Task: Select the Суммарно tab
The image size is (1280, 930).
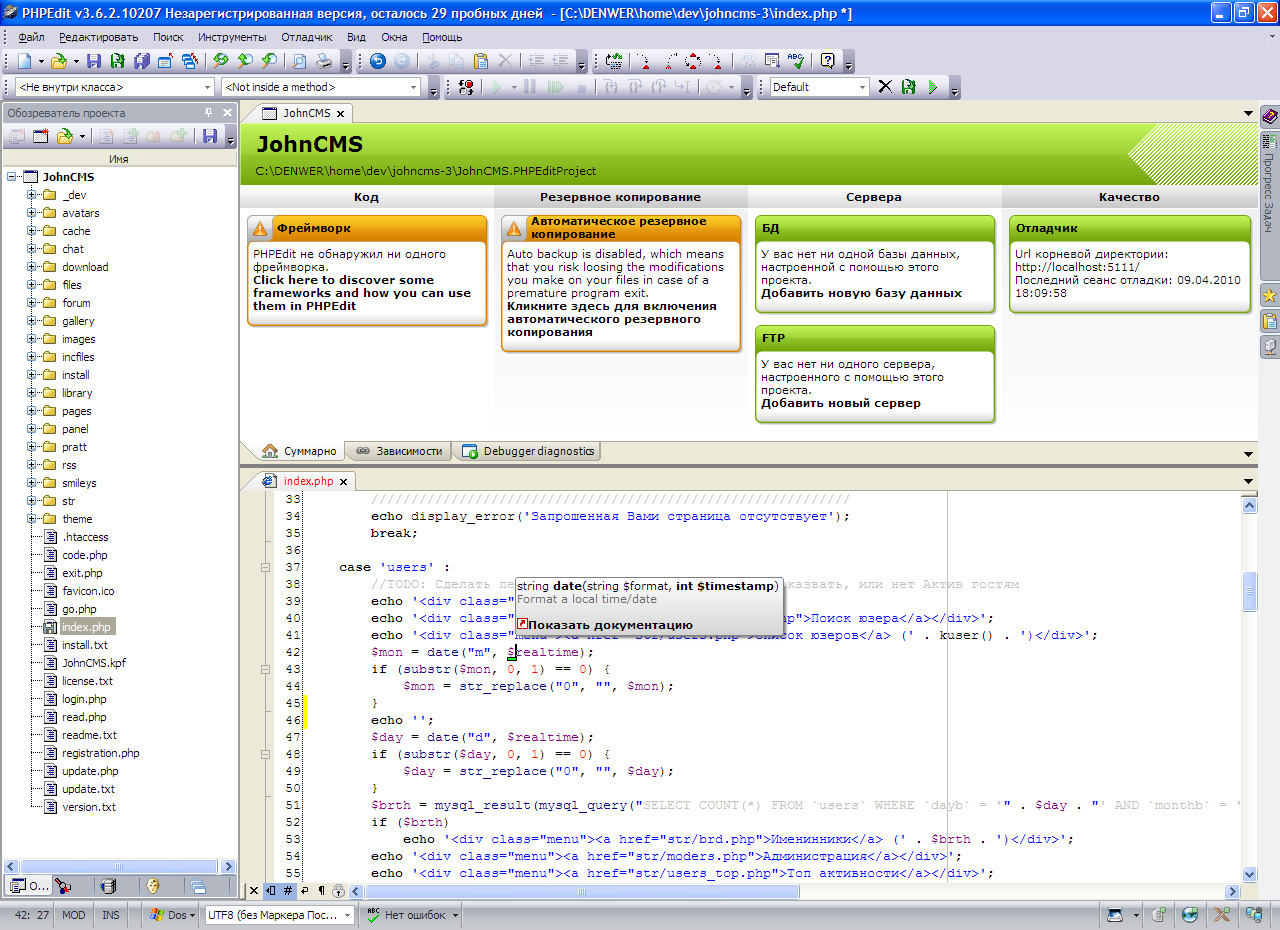Action: point(298,451)
